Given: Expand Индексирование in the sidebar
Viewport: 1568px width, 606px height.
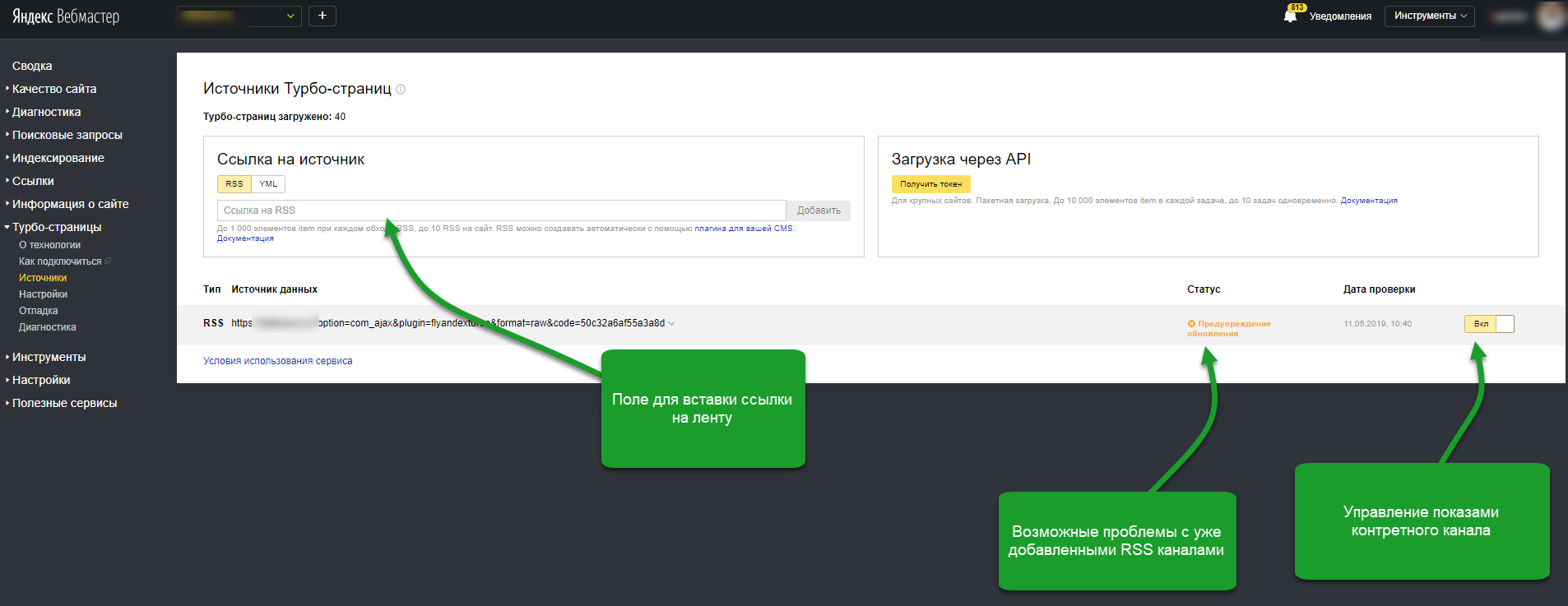Looking at the screenshot, I should pyautogui.click(x=58, y=158).
